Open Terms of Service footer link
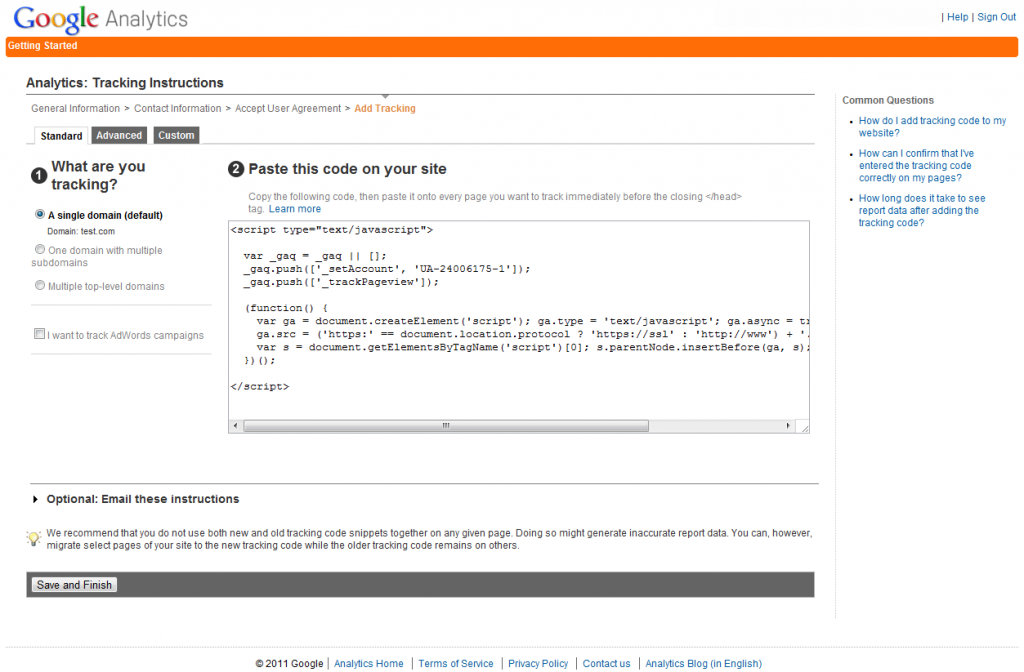 (456, 664)
